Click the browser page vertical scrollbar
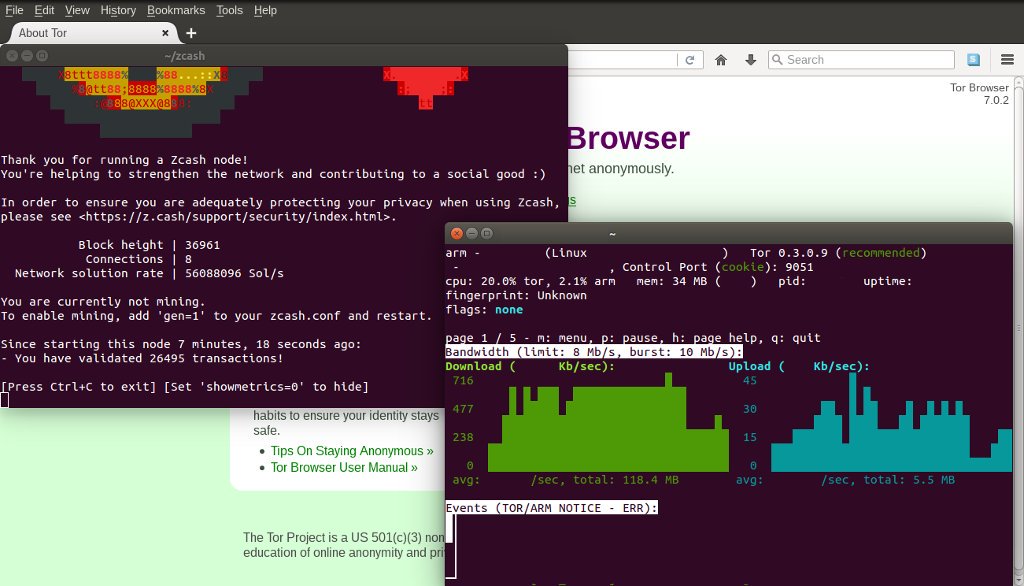This screenshot has width=1024, height=586. click(1019, 330)
